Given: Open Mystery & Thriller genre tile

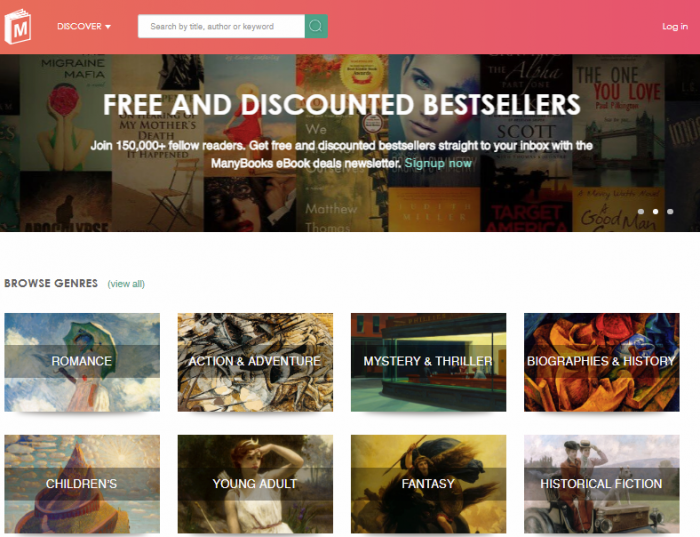Looking at the screenshot, I should coord(429,362).
